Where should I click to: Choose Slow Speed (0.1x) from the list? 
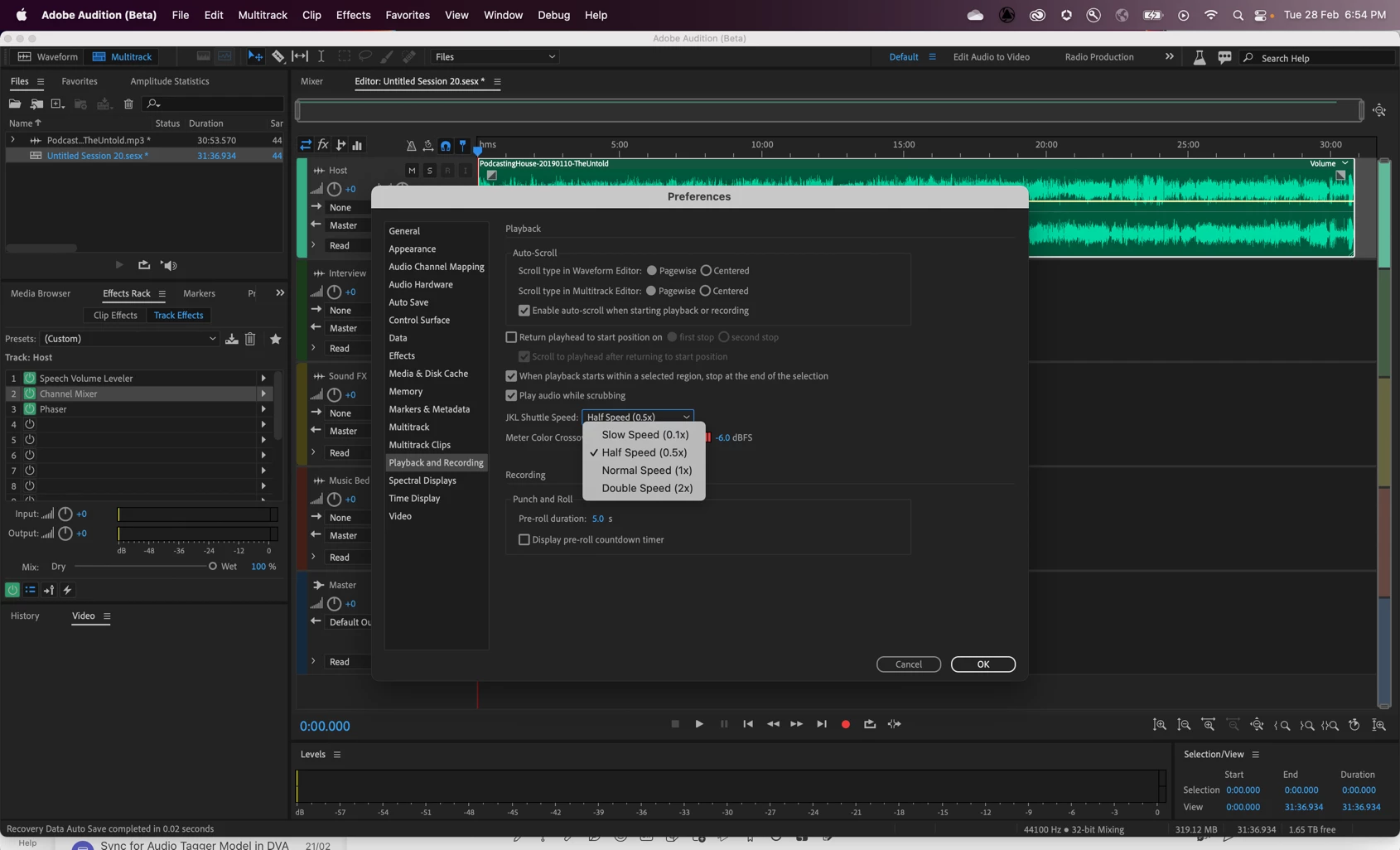644,435
